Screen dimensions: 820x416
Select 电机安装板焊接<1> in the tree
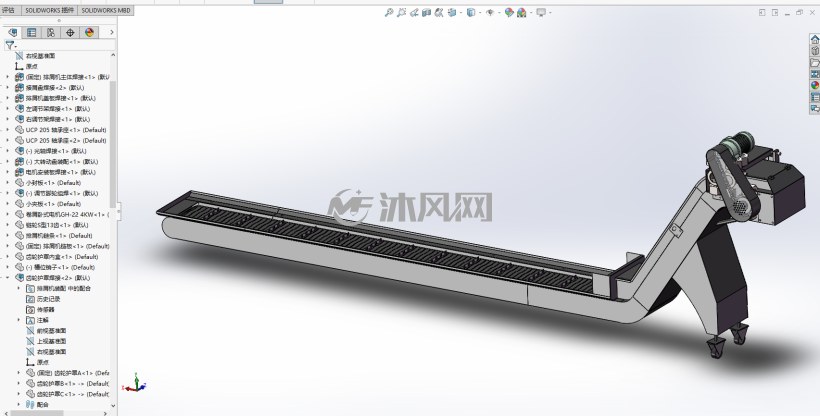coord(61,172)
